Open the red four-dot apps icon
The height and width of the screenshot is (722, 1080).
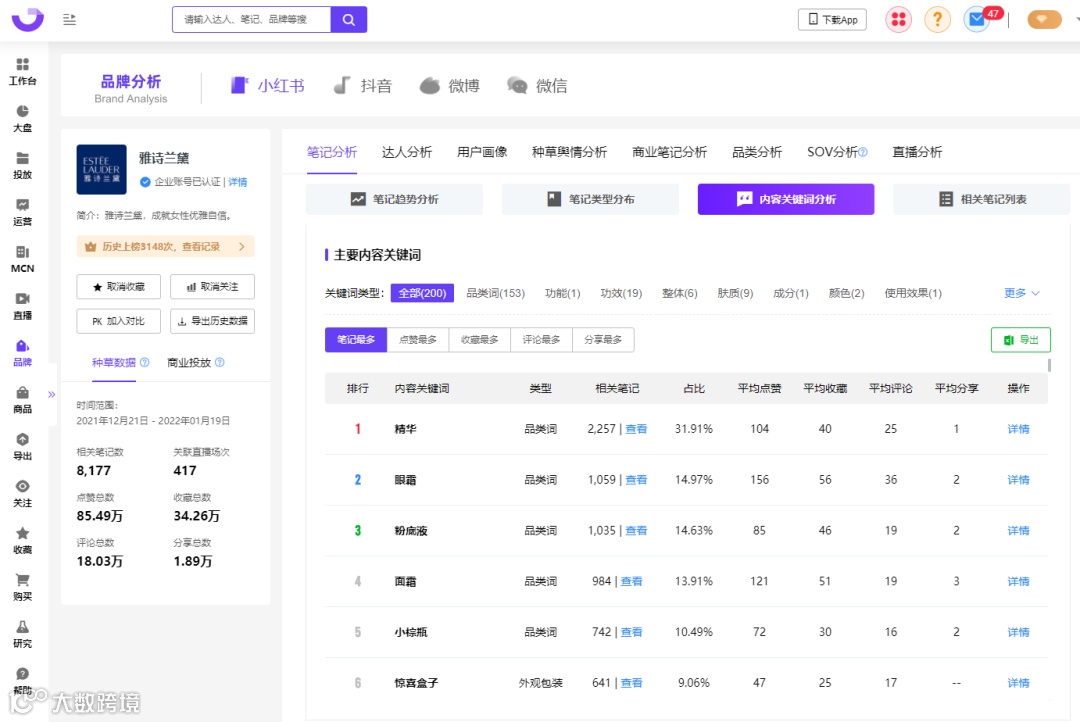coord(898,19)
